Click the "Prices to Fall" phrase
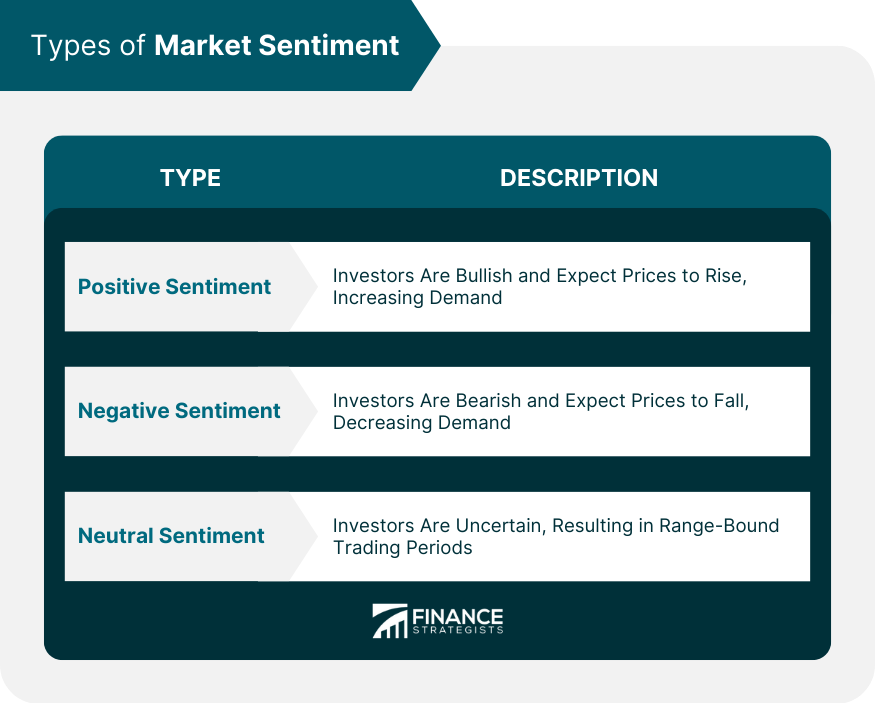This screenshot has width=875, height=703. (x=687, y=400)
